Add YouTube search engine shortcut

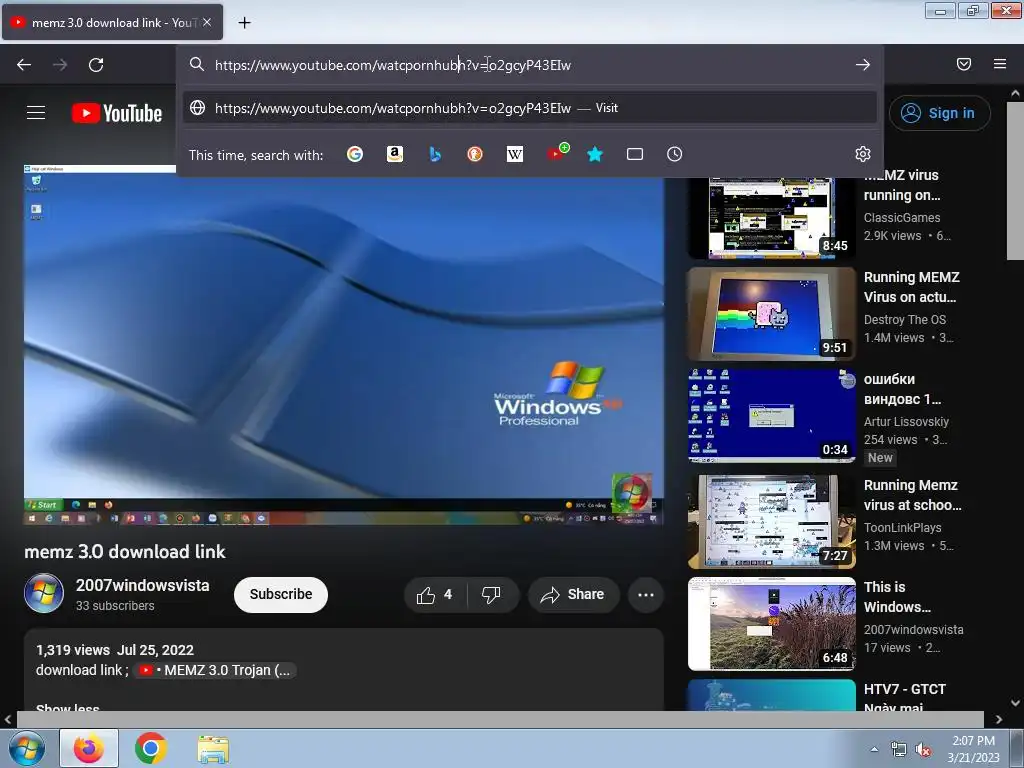point(558,152)
